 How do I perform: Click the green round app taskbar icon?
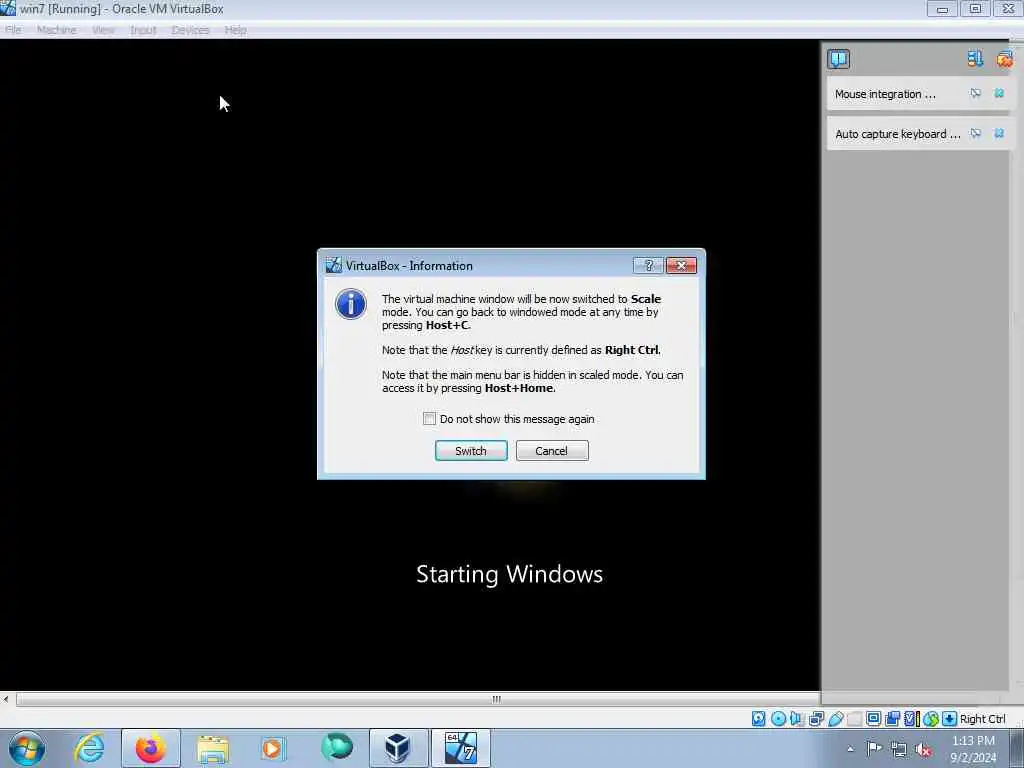[337, 748]
